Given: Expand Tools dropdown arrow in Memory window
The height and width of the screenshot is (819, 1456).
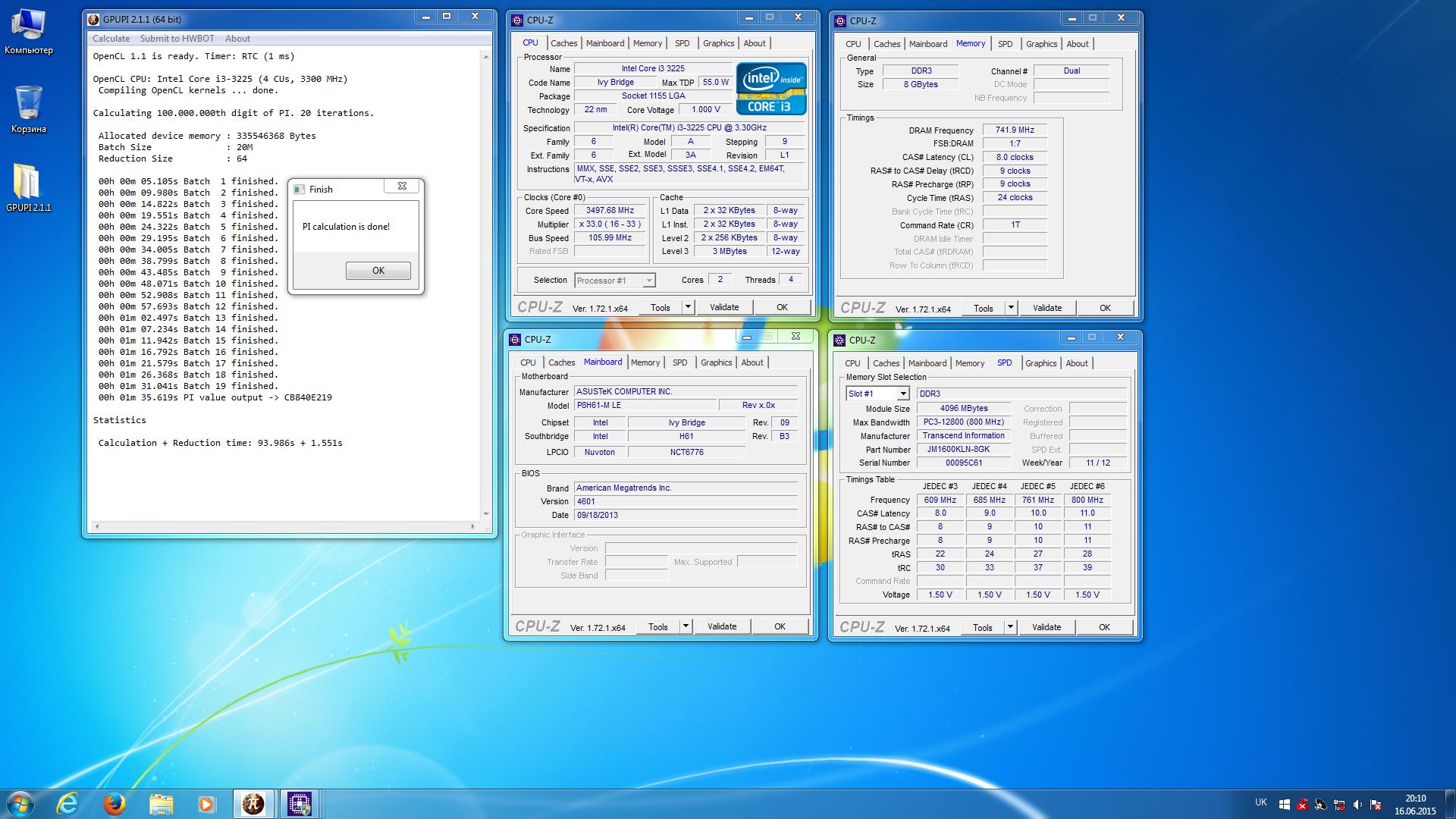Looking at the screenshot, I should point(1011,308).
